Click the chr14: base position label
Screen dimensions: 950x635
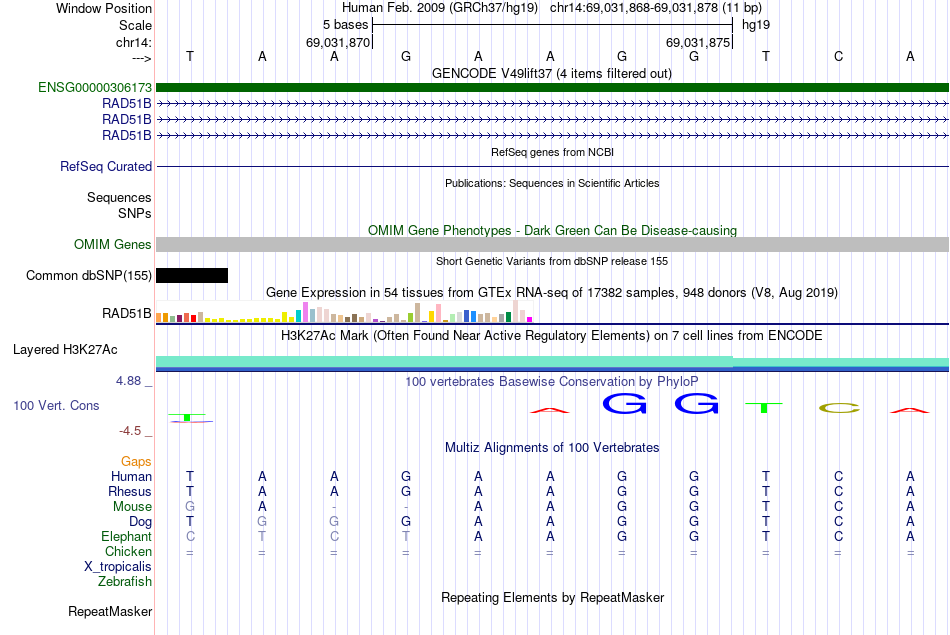point(133,42)
